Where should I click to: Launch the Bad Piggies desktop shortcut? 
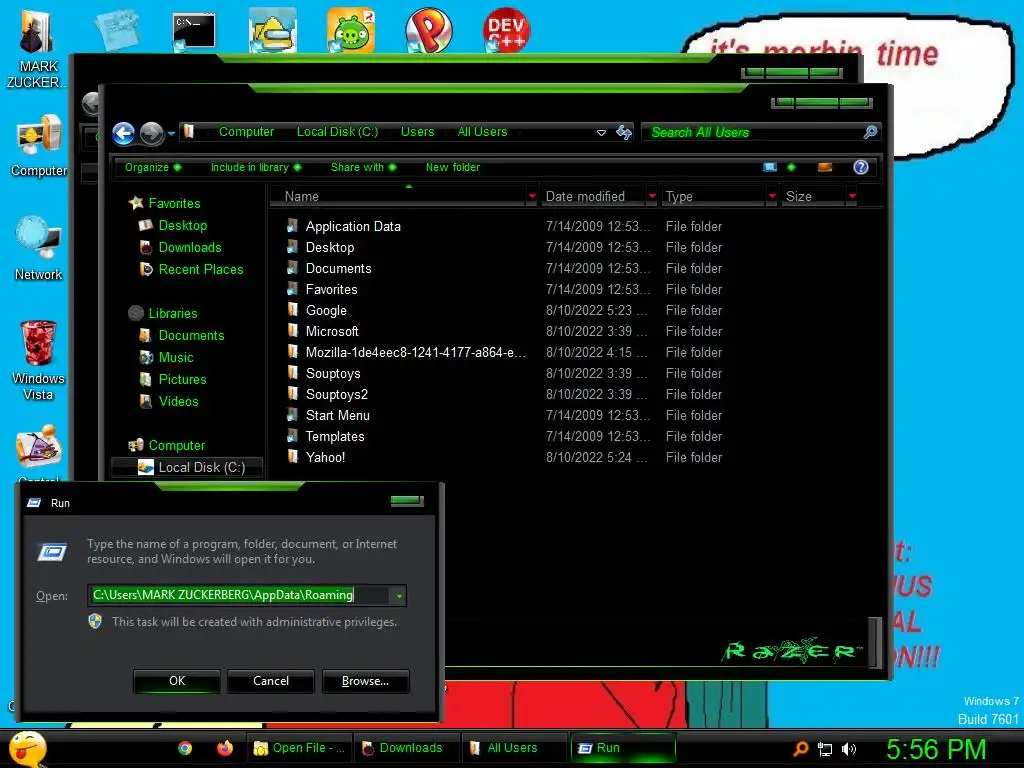pyautogui.click(x=351, y=30)
